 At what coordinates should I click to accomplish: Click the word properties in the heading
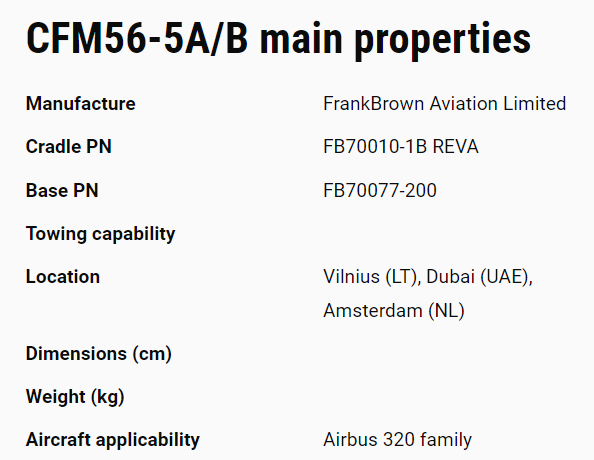pos(442,41)
